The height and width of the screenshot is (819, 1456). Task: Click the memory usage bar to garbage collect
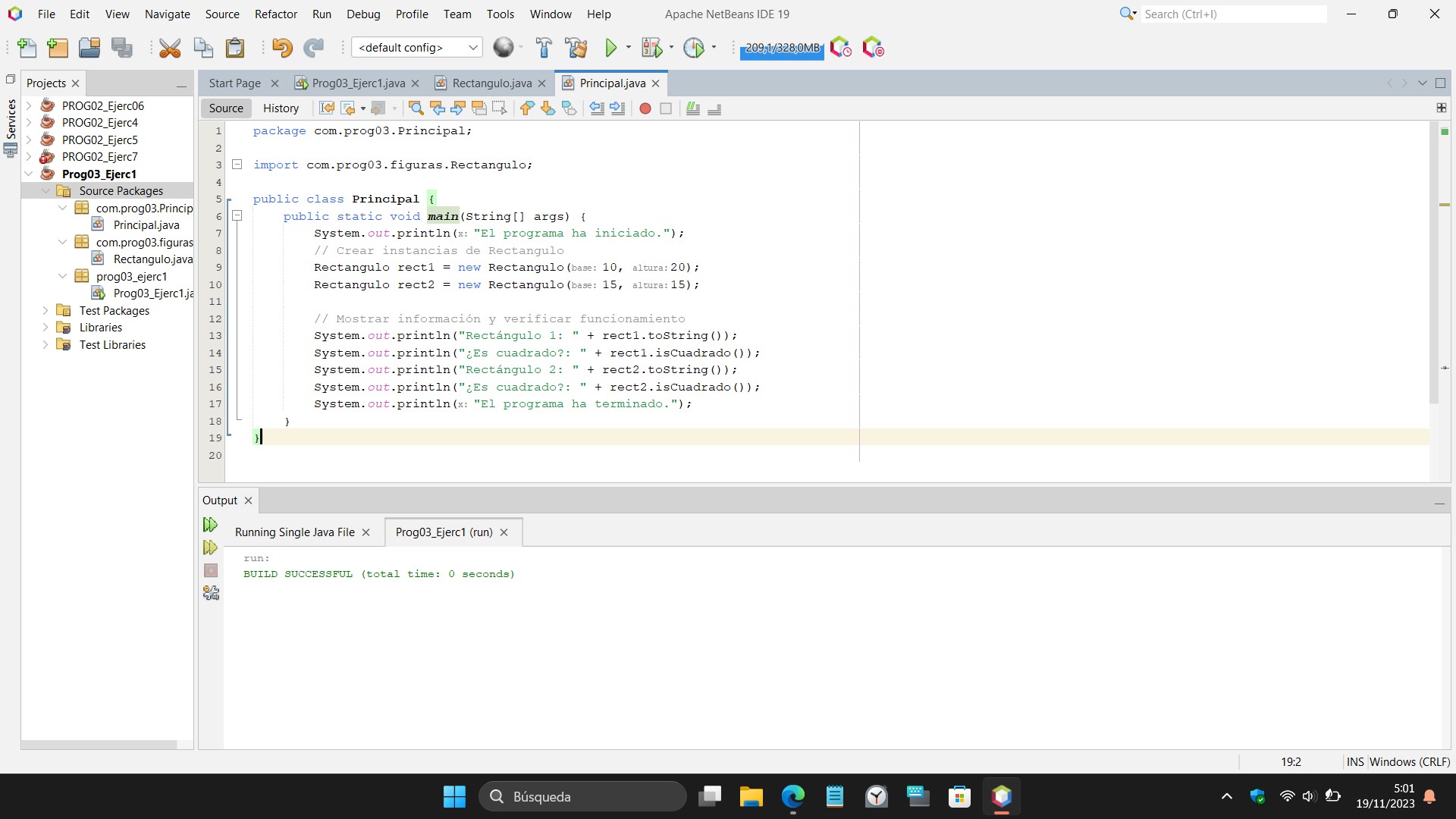pyautogui.click(x=782, y=48)
